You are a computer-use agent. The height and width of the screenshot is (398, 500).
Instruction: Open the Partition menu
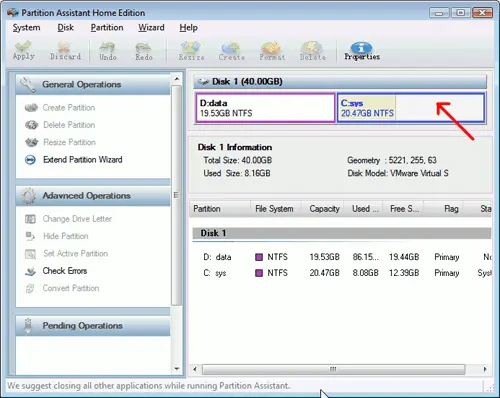pyautogui.click(x=107, y=28)
